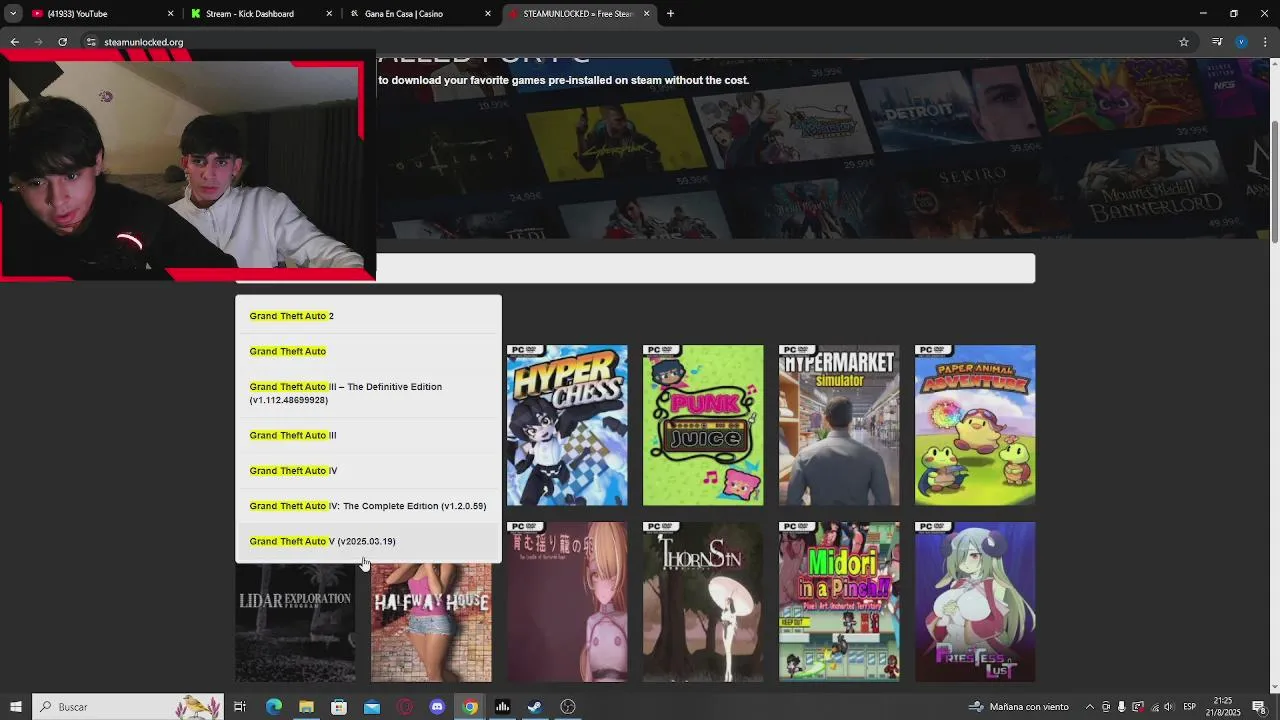This screenshot has height=720, width=1280.
Task: Pick Grand Theft Auto IV Complete Edition
Action: tap(368, 506)
